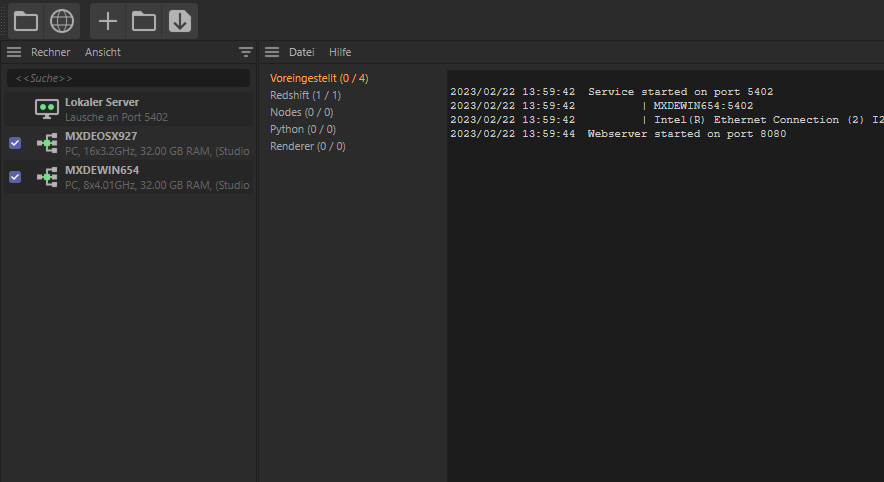
Task: Uncheck the MXDEOSX927 machine checkbox
Action: (x=15, y=143)
